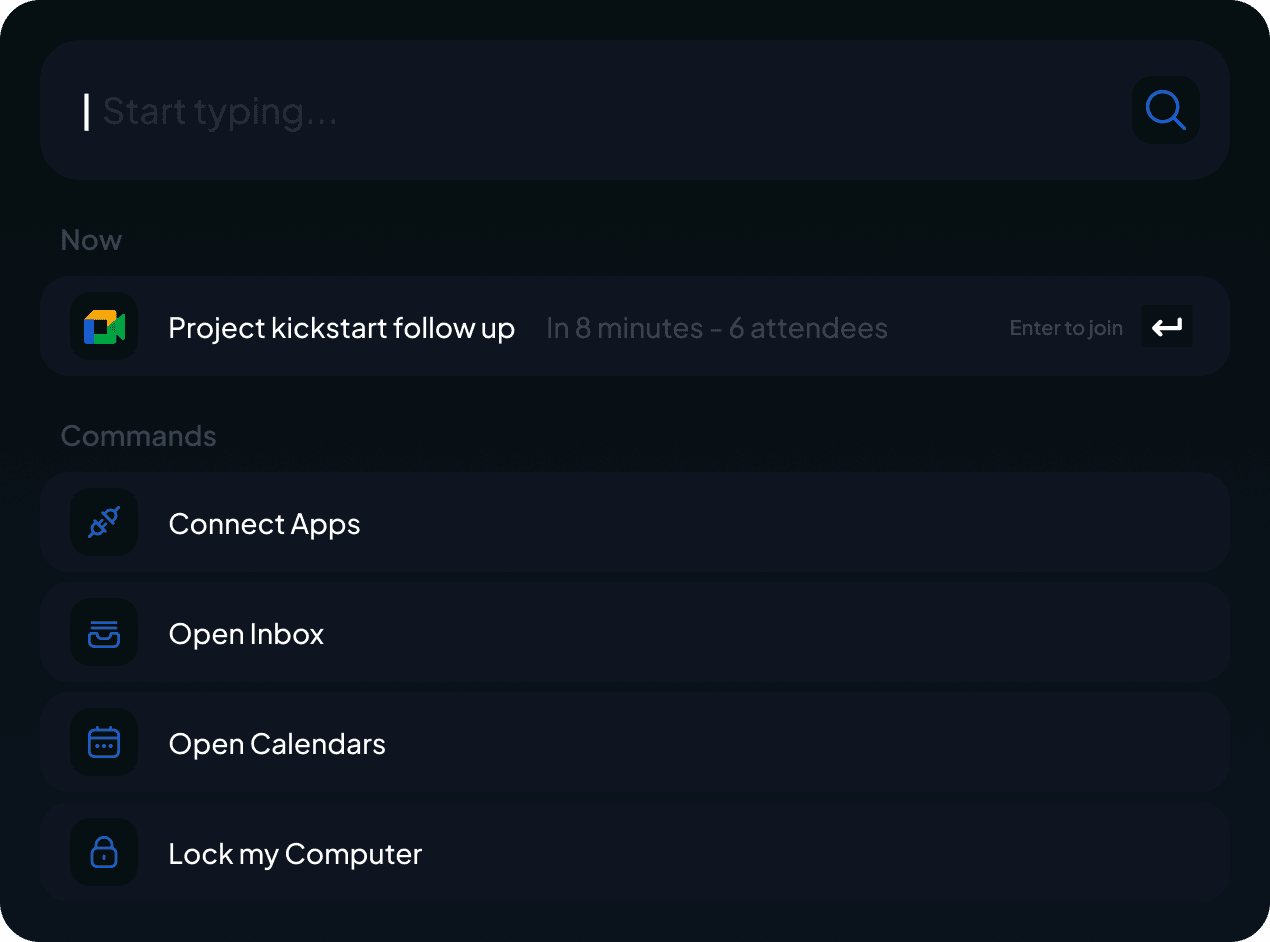Select the Lock my Computer command
Screen dimensions: 1270x942
[x=635, y=852]
